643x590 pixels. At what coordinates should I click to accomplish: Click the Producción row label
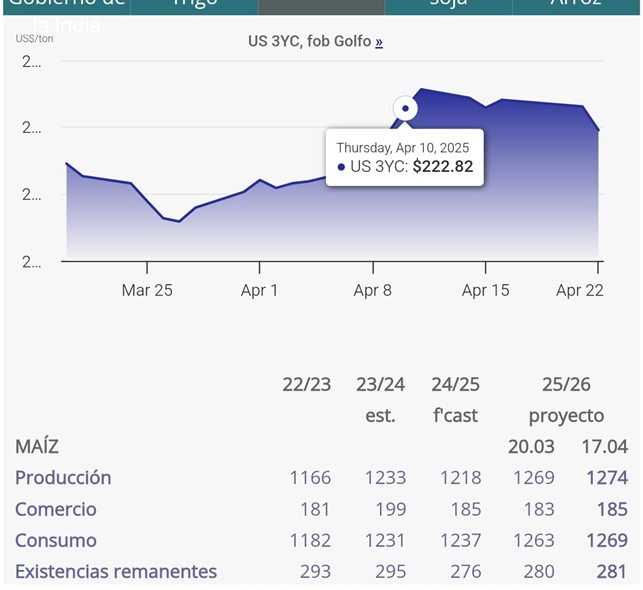pyautogui.click(x=63, y=478)
